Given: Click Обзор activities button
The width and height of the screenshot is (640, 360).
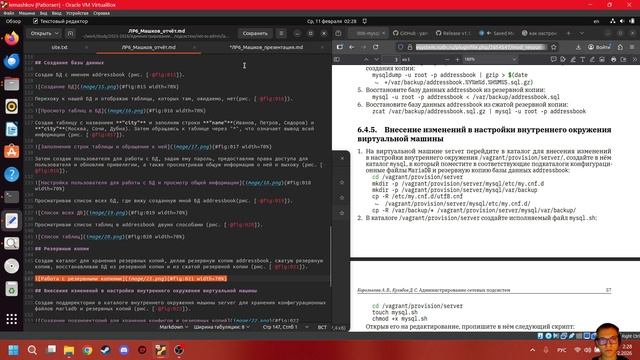Looking at the screenshot, I should point(13,21).
